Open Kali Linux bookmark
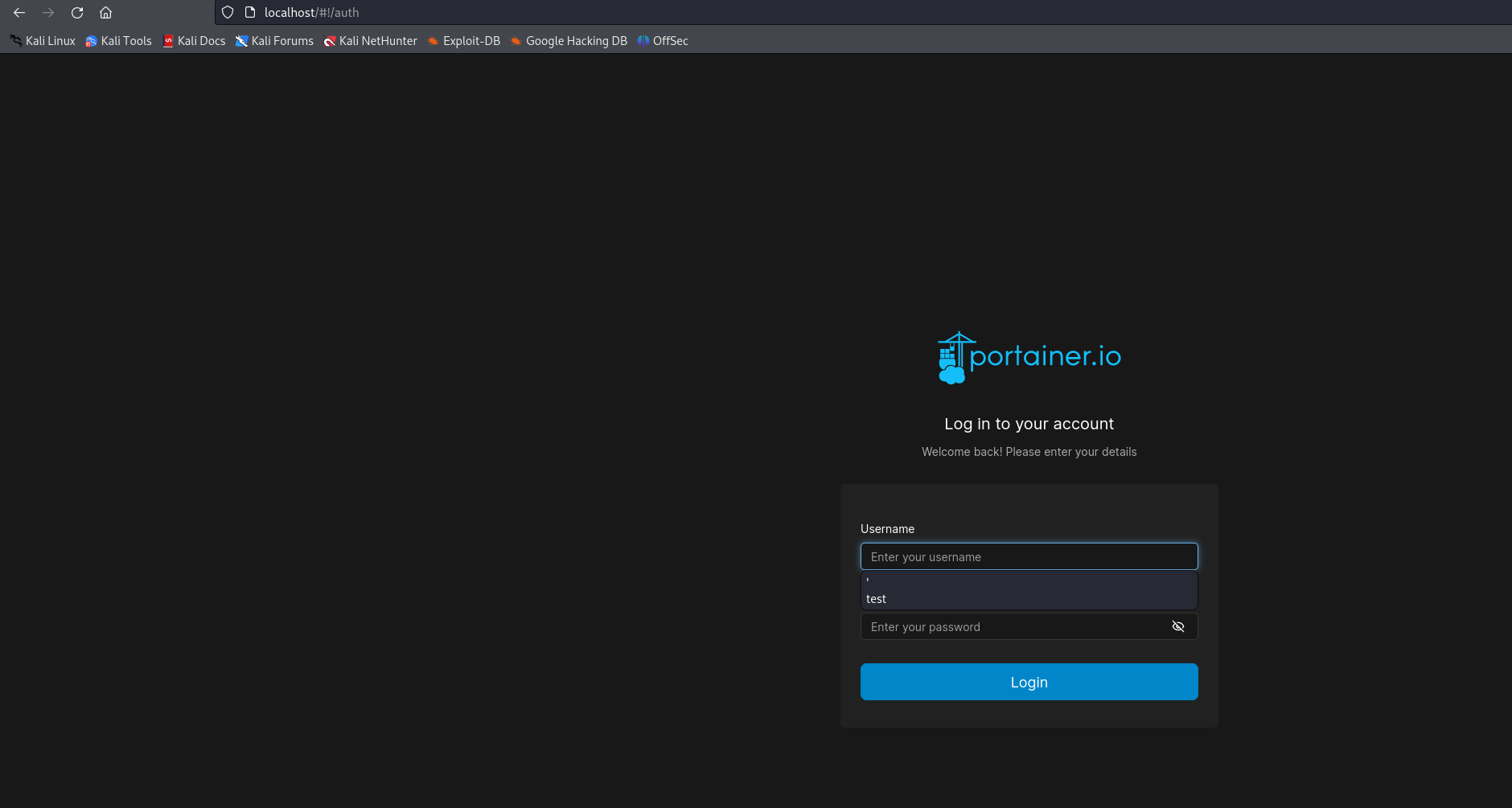The image size is (1512, 808). tap(43, 41)
